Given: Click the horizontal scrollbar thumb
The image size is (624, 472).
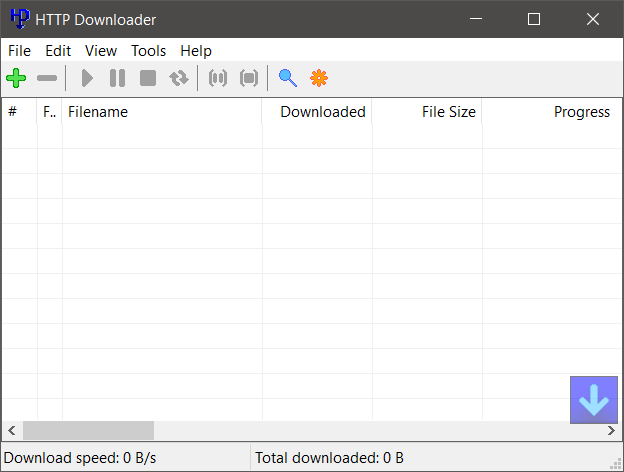Looking at the screenshot, I should [x=88, y=431].
